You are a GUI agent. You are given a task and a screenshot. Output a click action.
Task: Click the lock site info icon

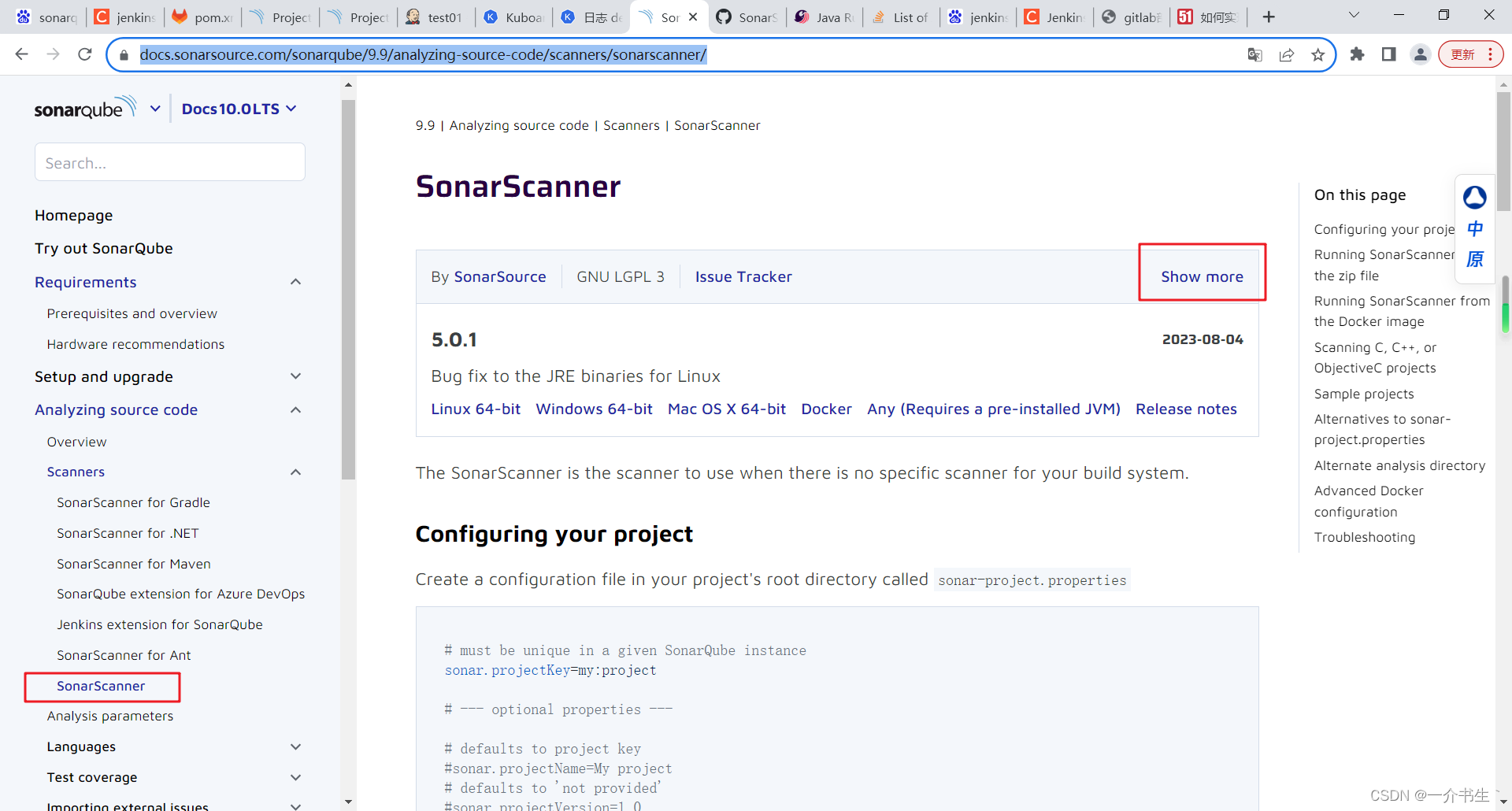coord(123,55)
